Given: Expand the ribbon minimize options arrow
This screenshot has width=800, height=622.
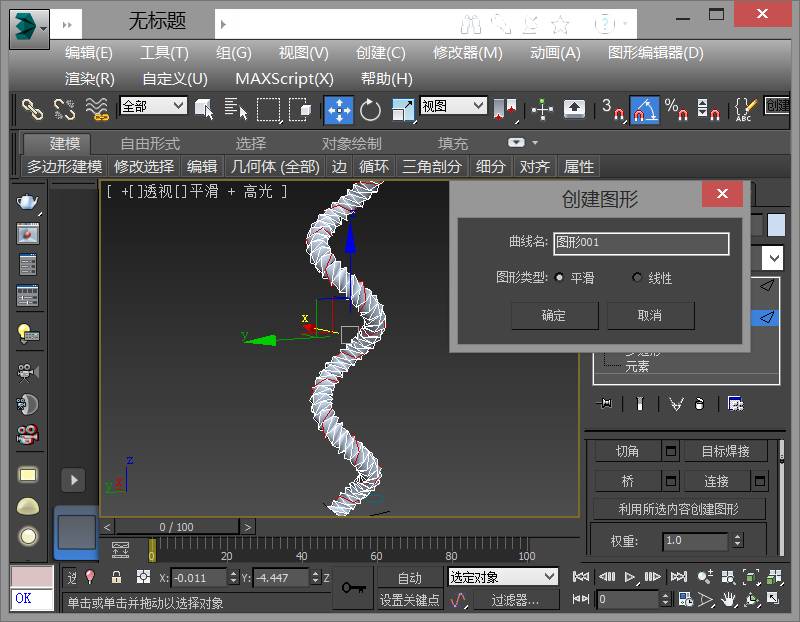Looking at the screenshot, I should click(x=535, y=143).
